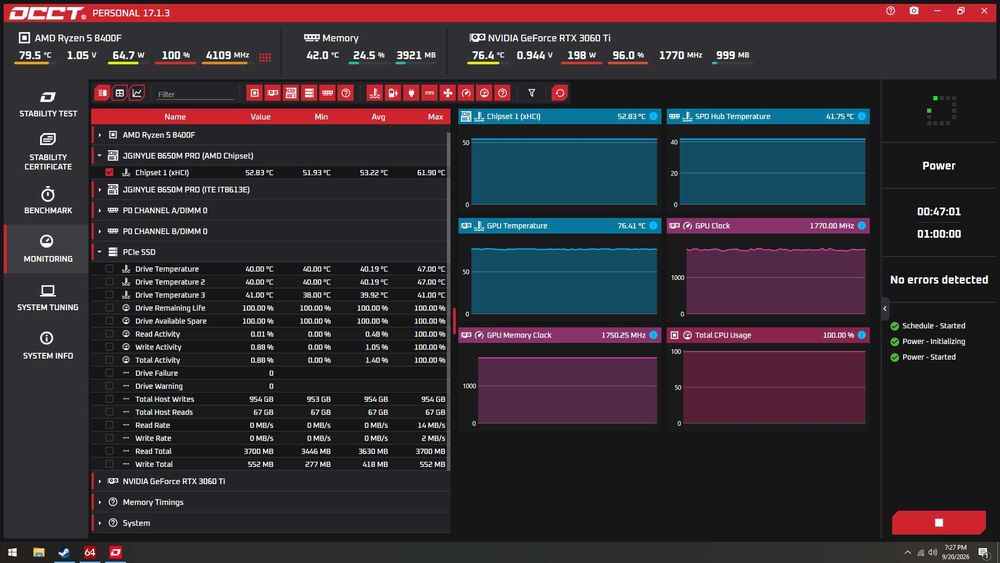Select the Monitoring section

click(x=48, y=249)
